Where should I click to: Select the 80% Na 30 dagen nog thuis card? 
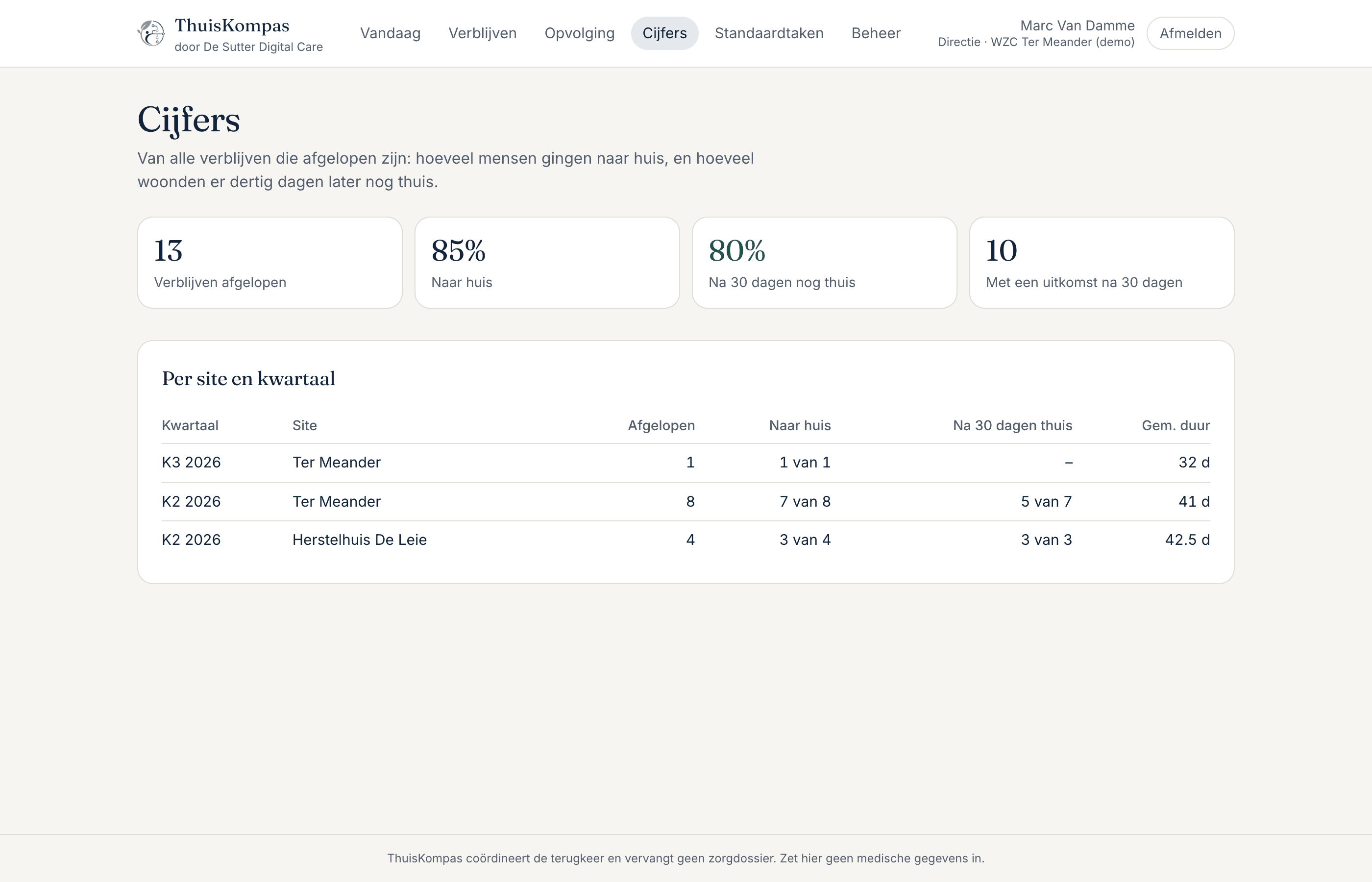825,262
